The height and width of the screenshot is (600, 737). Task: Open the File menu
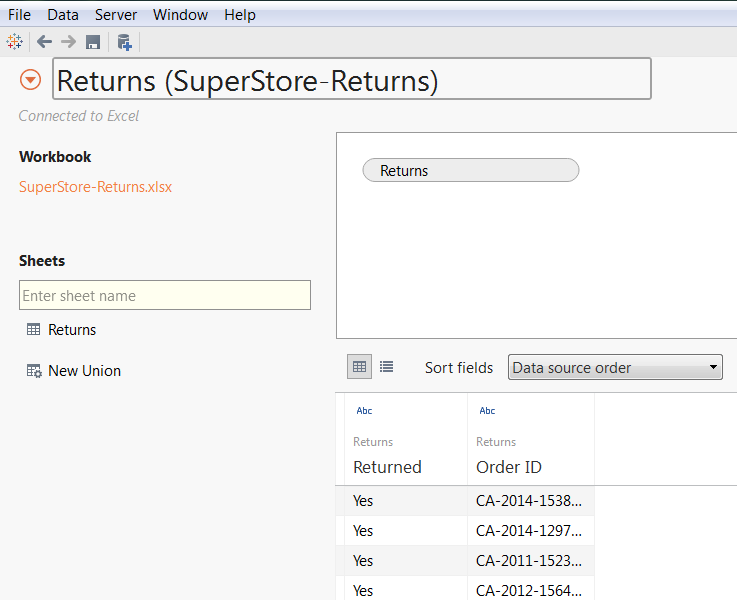[19, 15]
